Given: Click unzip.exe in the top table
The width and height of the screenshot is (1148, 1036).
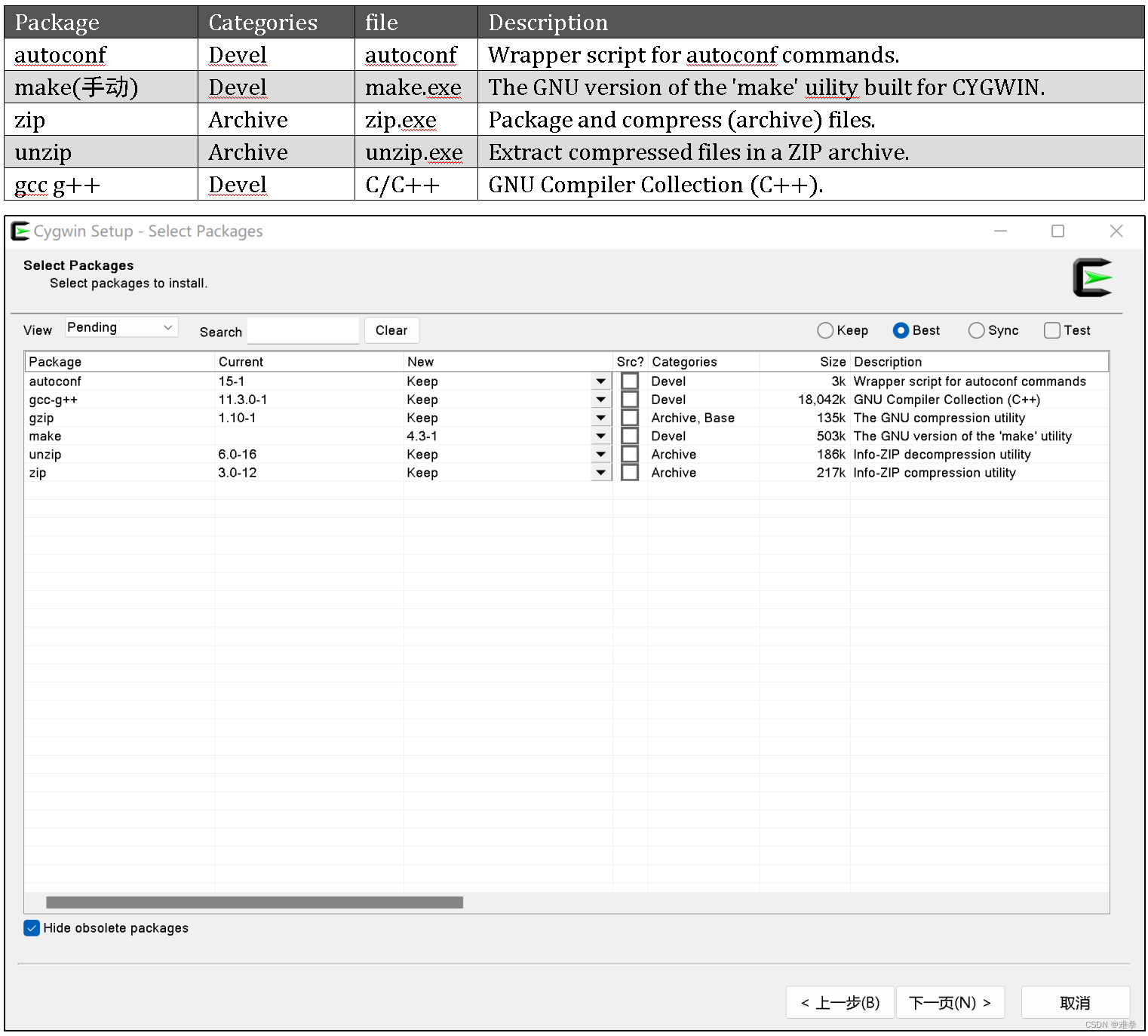Looking at the screenshot, I should coord(414,152).
